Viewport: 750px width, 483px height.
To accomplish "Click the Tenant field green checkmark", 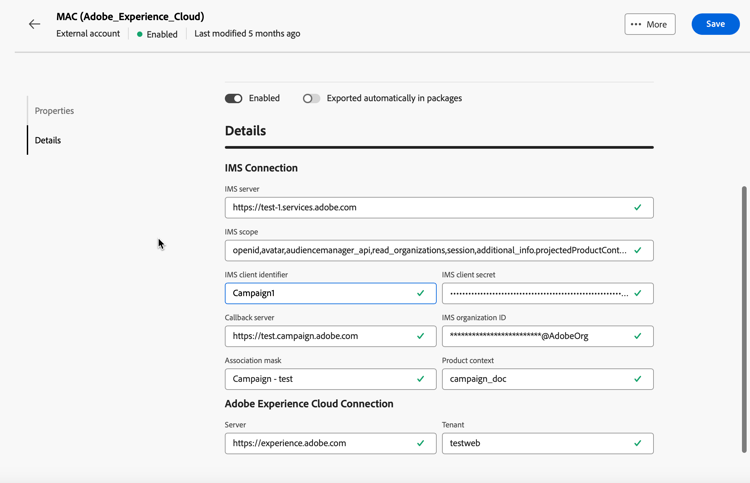I will pyautogui.click(x=638, y=443).
